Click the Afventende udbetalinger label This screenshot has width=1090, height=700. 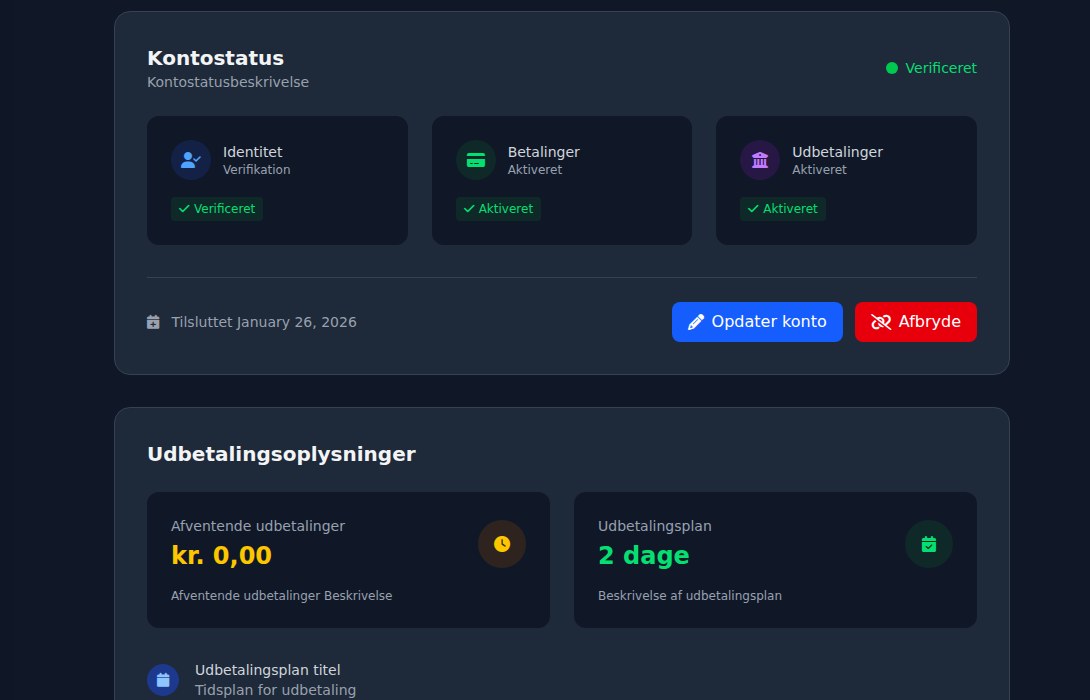coord(258,526)
